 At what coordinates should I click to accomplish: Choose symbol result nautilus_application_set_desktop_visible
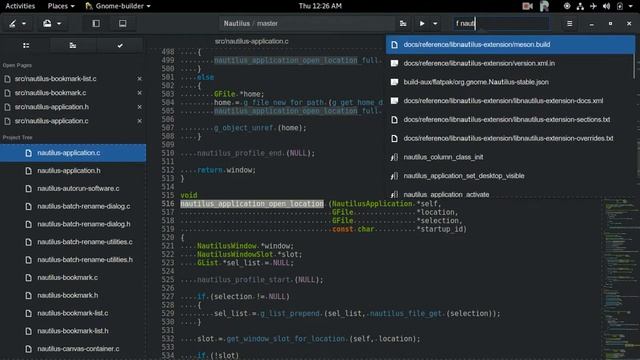(x=510, y=176)
